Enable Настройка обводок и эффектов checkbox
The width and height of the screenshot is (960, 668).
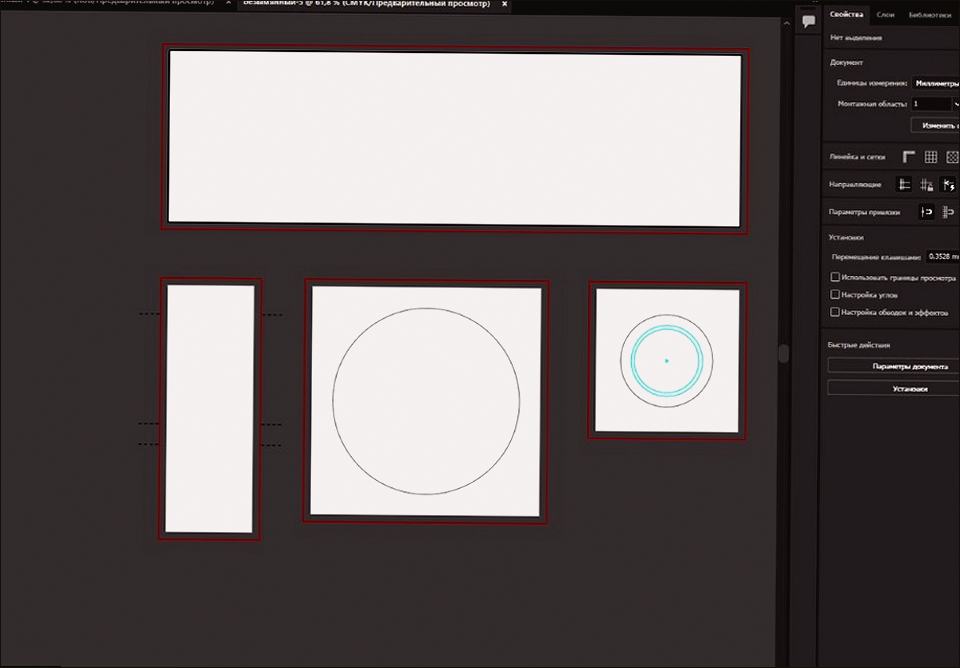834,312
